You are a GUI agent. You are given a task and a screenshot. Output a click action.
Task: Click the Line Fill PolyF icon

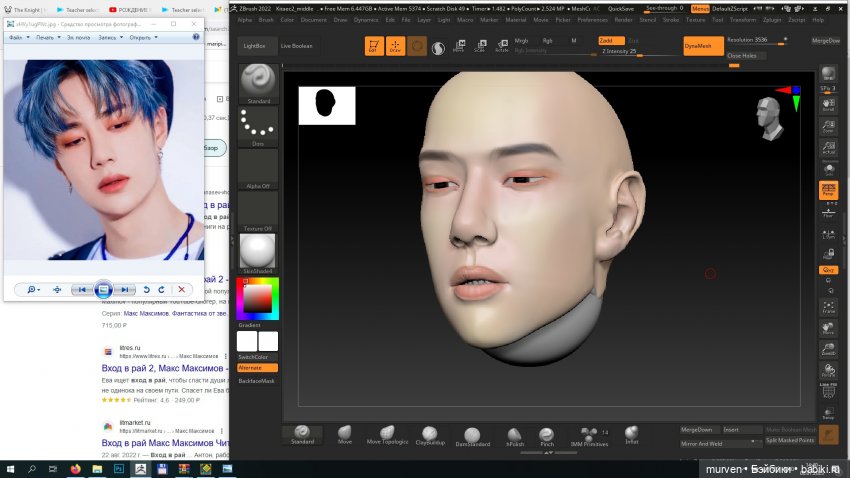pyautogui.click(x=828, y=391)
